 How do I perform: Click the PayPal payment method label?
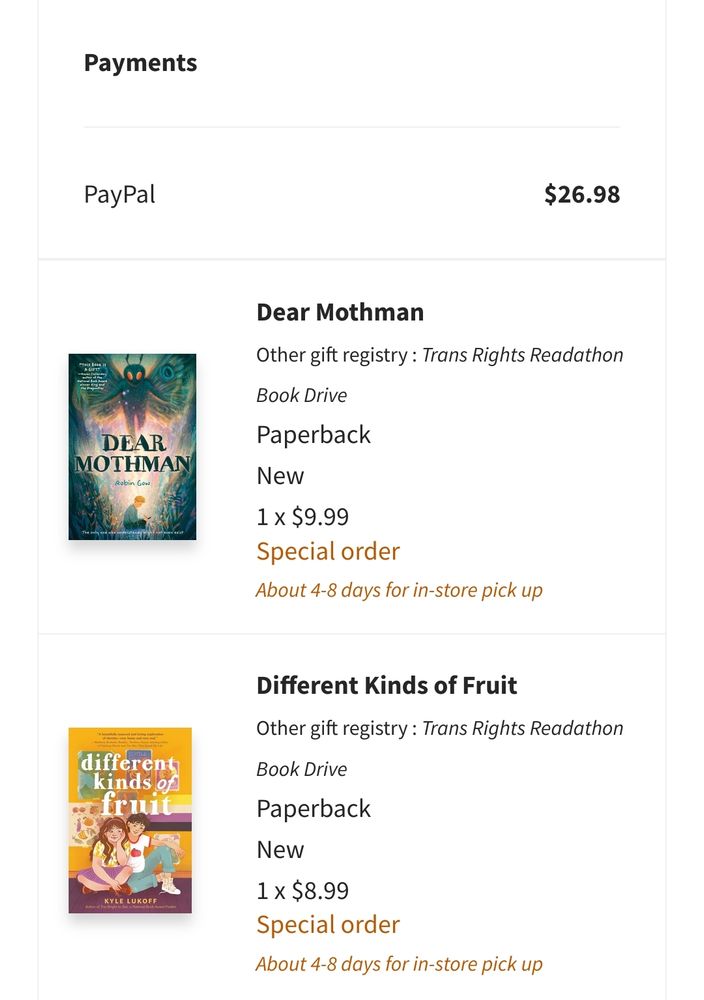click(x=119, y=194)
